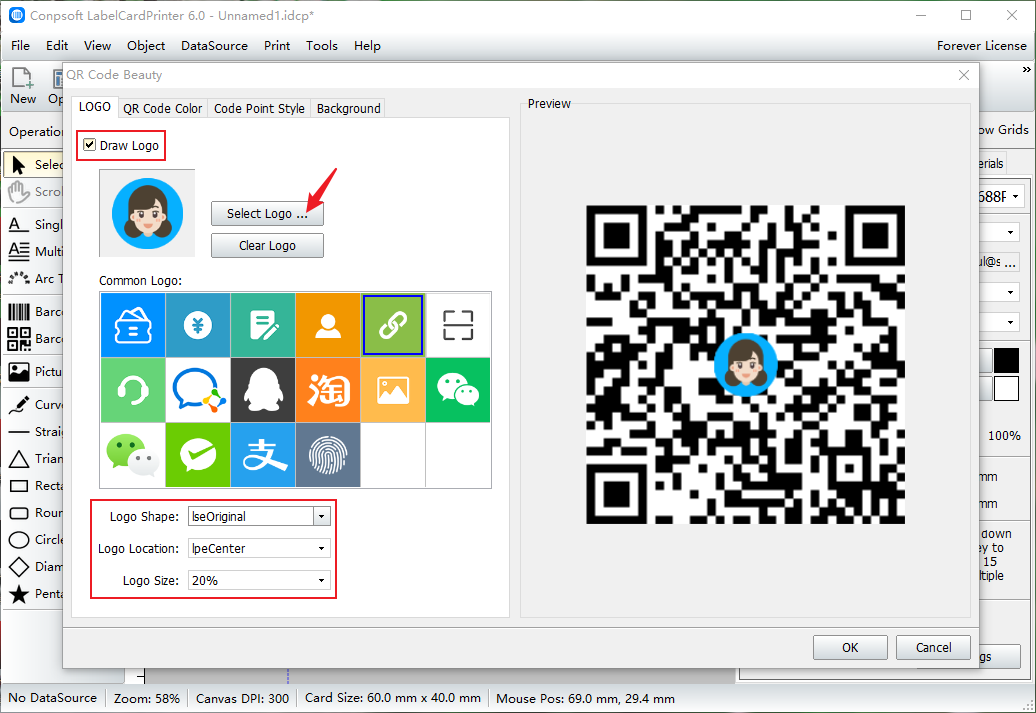This screenshot has height=713, width=1036.
Task: Choose the blue Alipay logo
Action: point(263,455)
